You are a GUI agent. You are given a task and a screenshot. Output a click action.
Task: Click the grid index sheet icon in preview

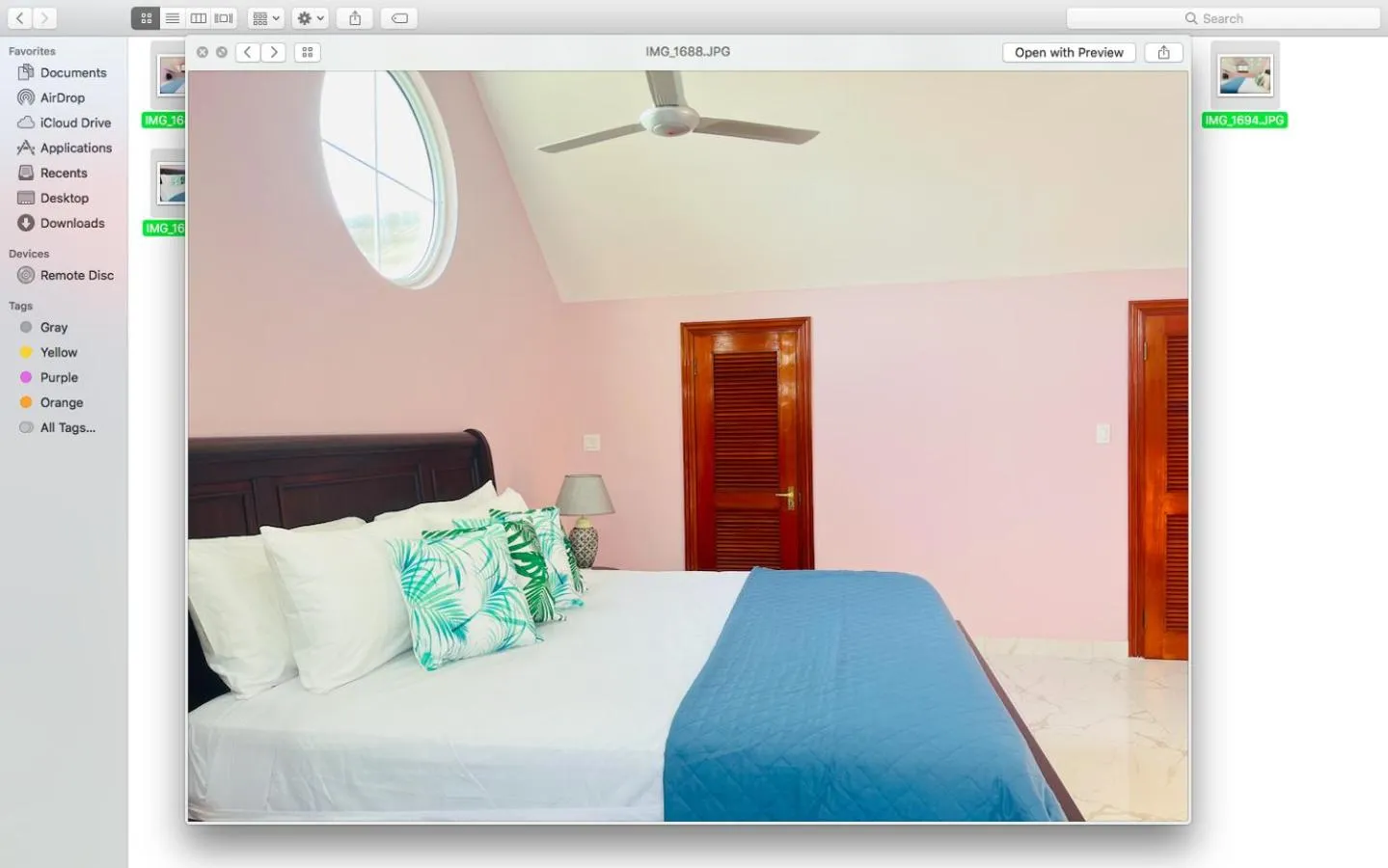307,52
